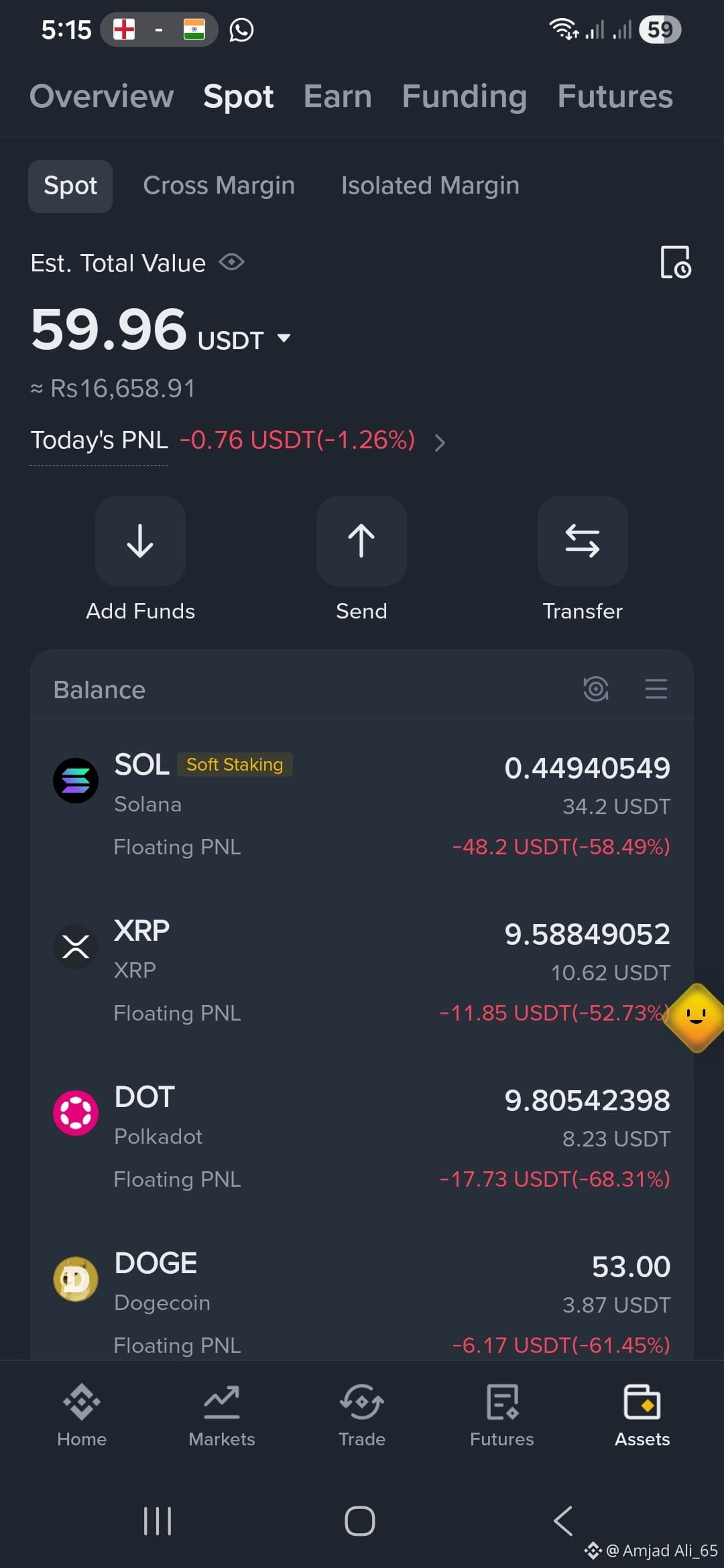Viewport: 724px width, 1568px height.
Task: Tap the yellow floating smiley assistant
Action: pos(696,1017)
